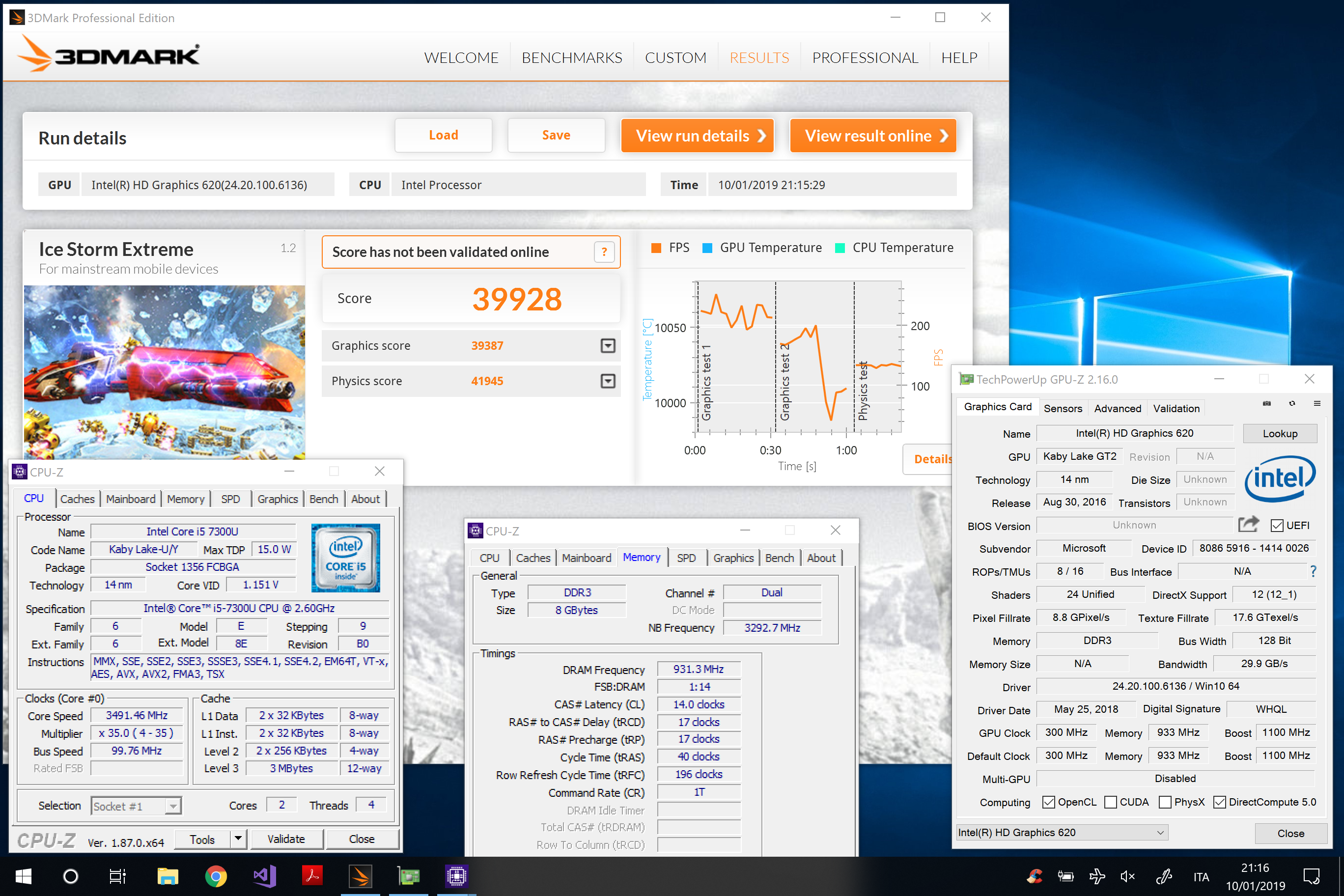Image resolution: width=1344 pixels, height=896 pixels.
Task: Switch to GPU-Z taskbar icon
Action: pyautogui.click(x=409, y=876)
